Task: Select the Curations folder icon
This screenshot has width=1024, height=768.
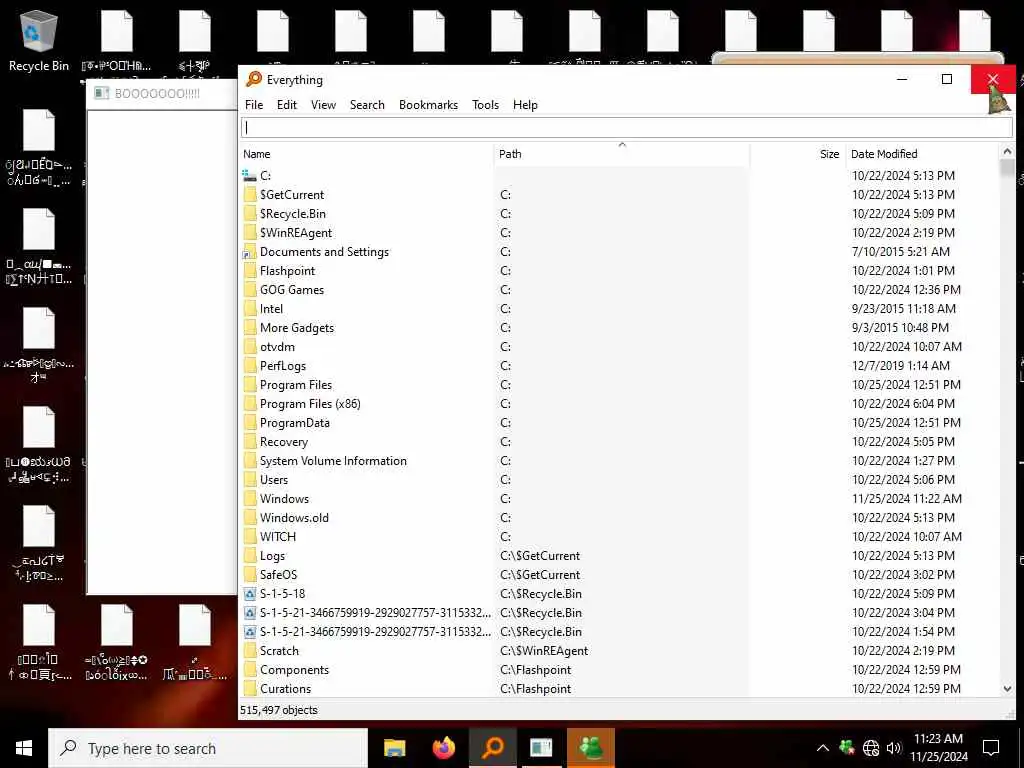Action: [x=249, y=688]
